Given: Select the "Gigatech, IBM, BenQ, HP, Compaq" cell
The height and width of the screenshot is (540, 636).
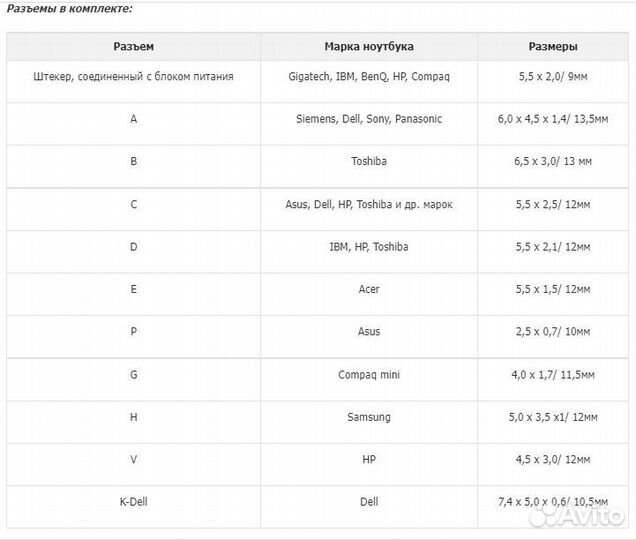Looking at the screenshot, I should pyautogui.click(x=369, y=76).
